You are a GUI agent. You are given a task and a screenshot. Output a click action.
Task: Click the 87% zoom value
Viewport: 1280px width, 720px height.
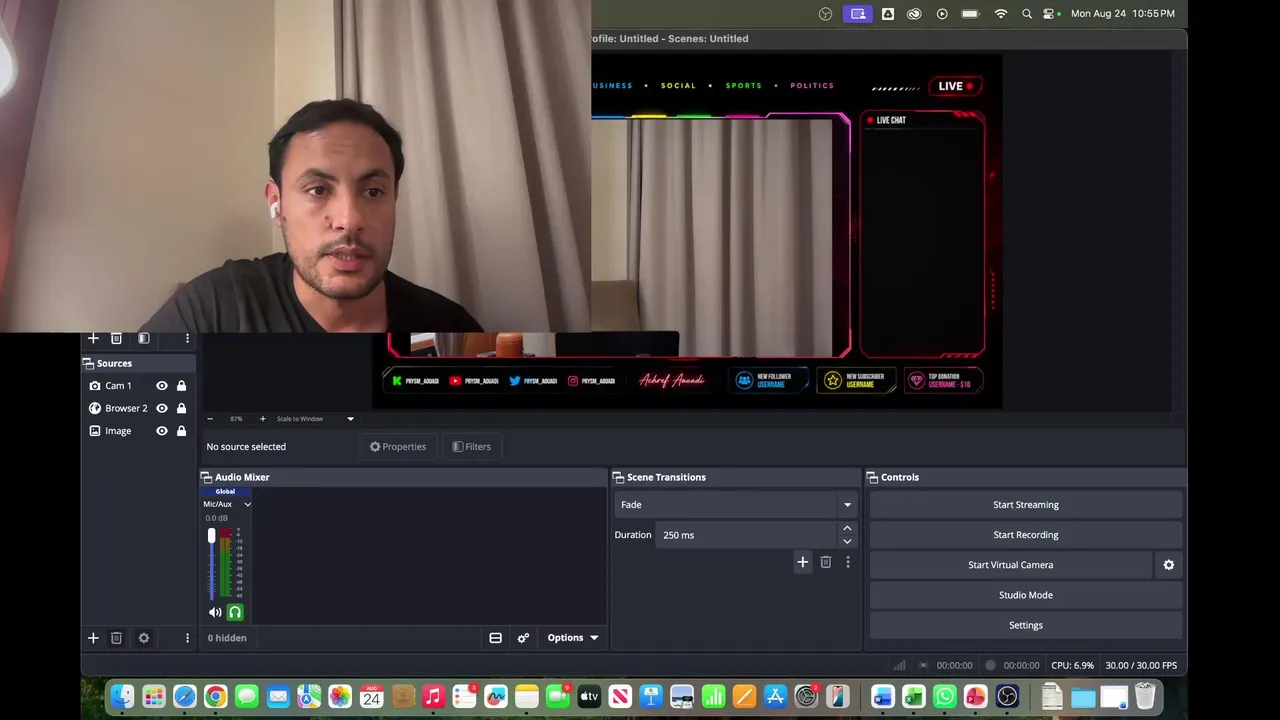point(236,419)
